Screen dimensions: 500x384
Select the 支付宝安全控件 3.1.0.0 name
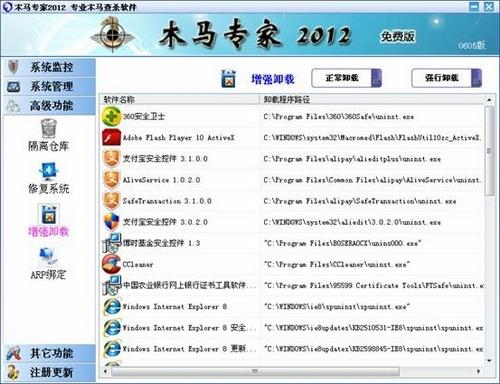(x=165, y=159)
